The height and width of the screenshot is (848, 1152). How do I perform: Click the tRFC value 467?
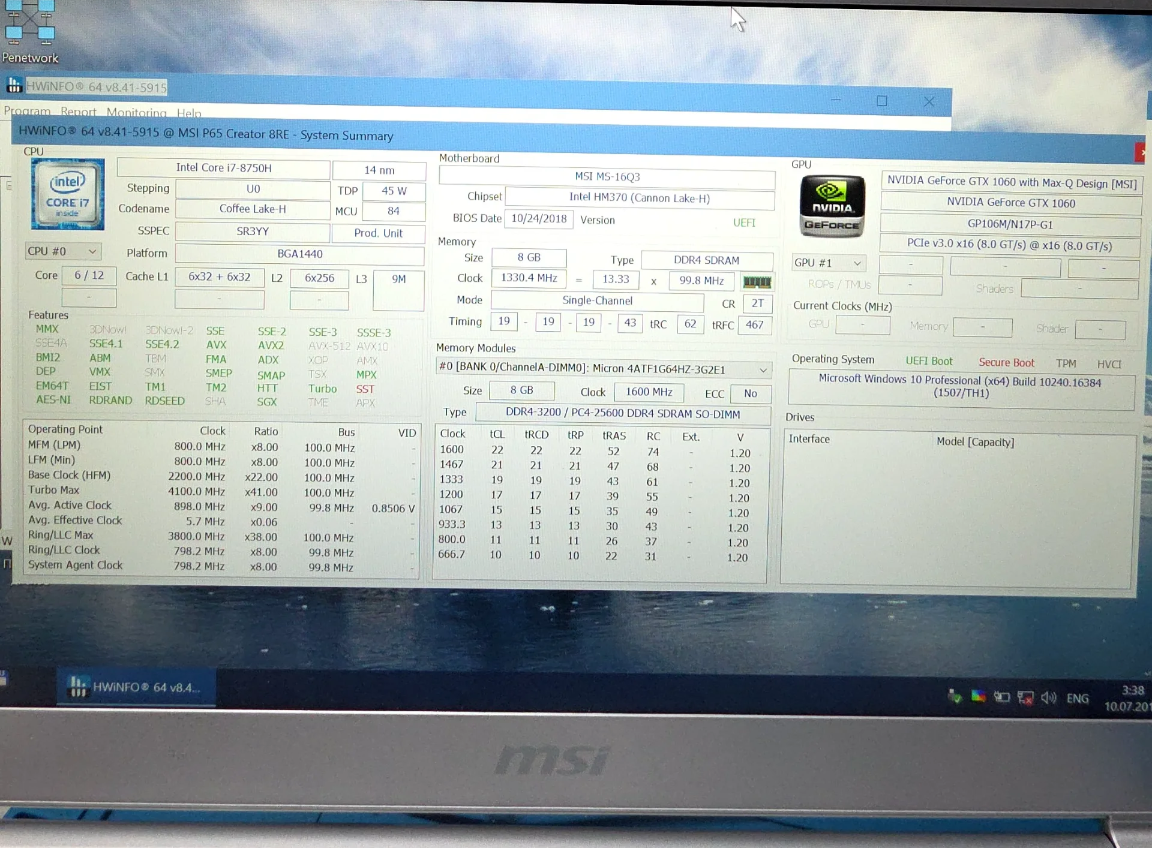pyautogui.click(x=755, y=325)
